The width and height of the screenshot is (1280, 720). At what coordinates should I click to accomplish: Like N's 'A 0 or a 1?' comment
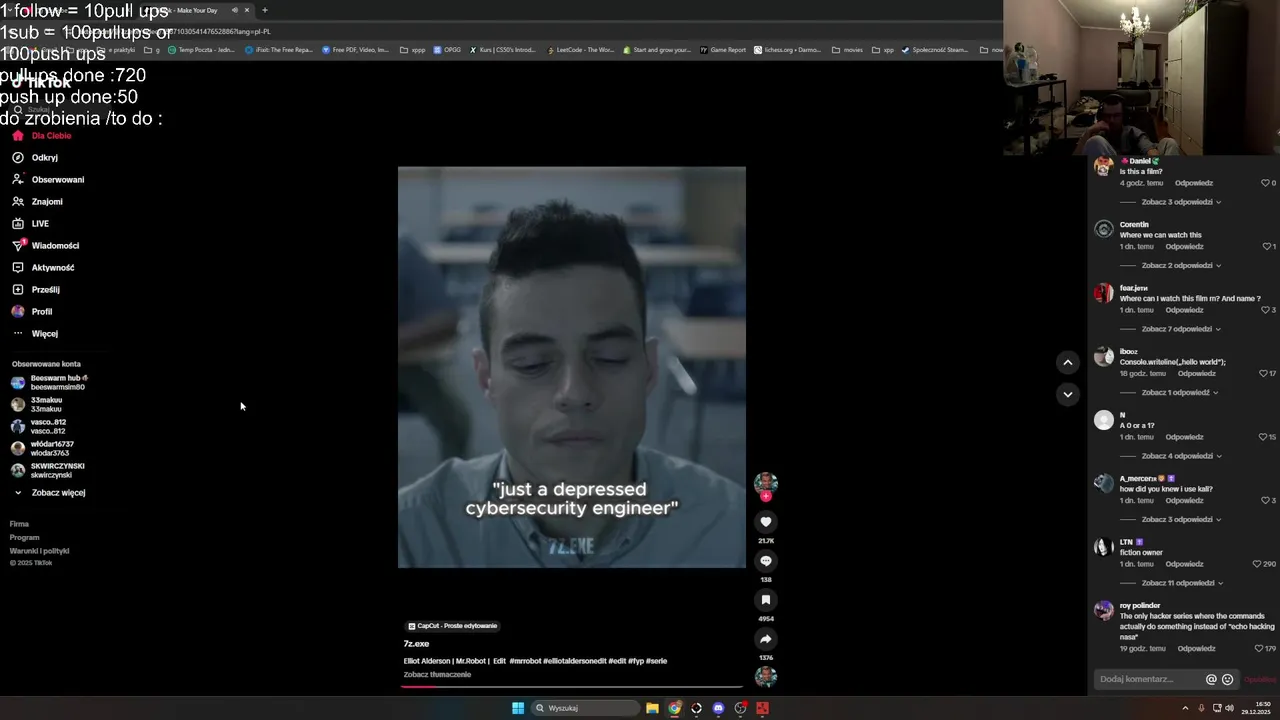point(1263,437)
